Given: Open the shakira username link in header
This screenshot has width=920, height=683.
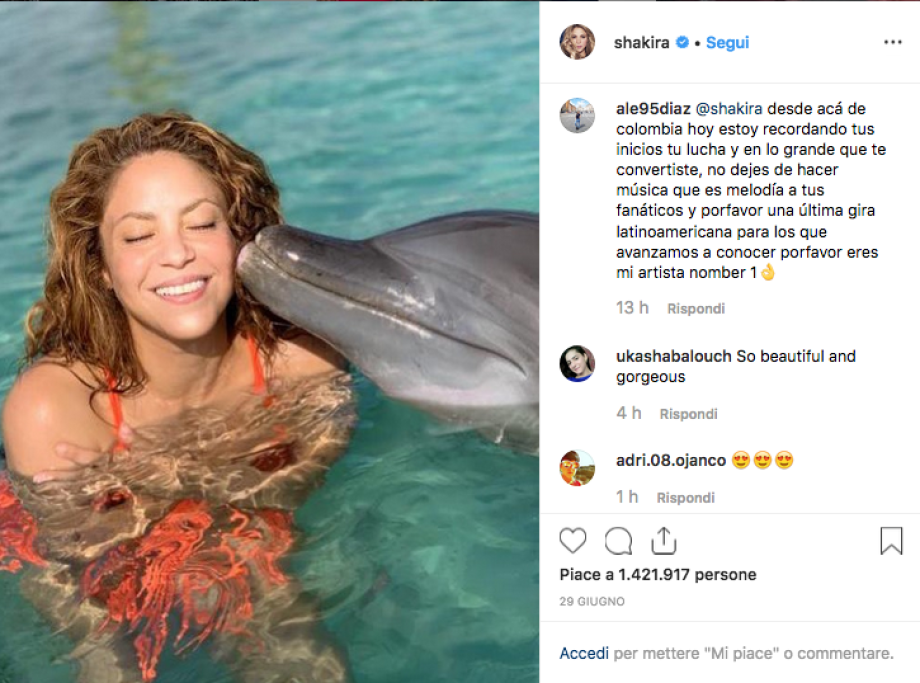Looking at the screenshot, I should [643, 43].
